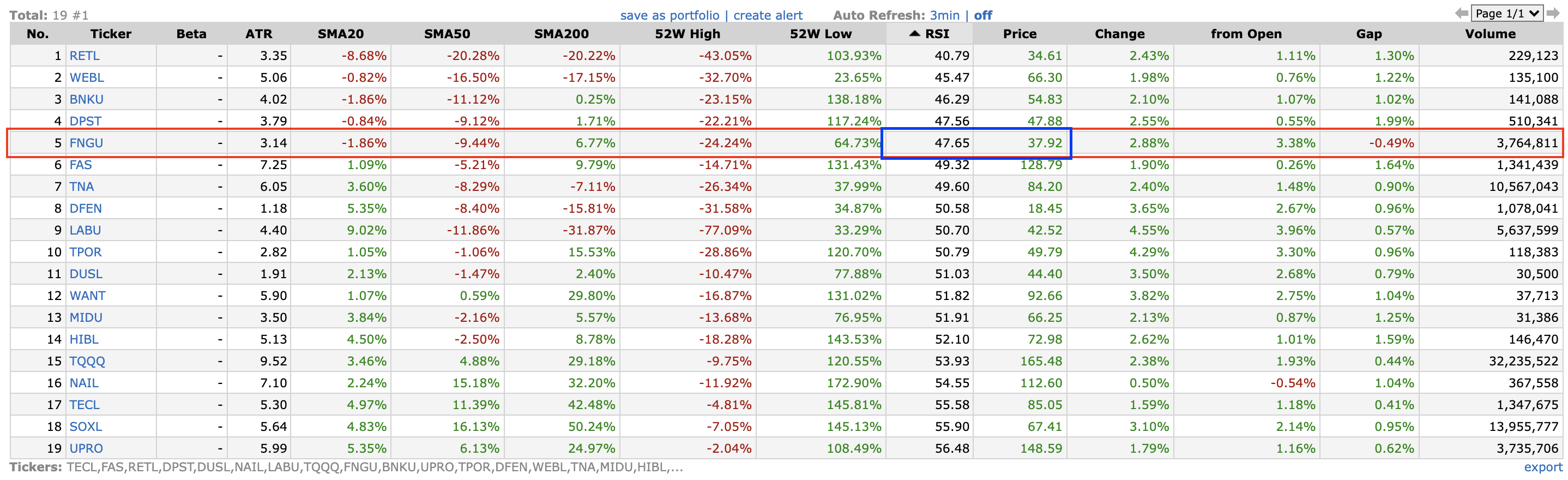1568x480 pixels.
Task: Sort table by Volume column
Action: coord(1490,34)
